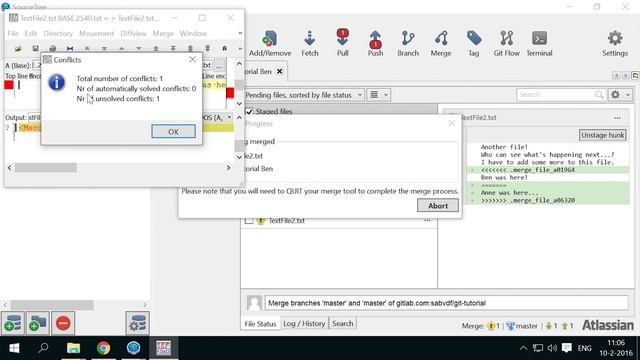Open File Explorer from the taskbar
Screen dimensions: 640x360
[x=73, y=348]
